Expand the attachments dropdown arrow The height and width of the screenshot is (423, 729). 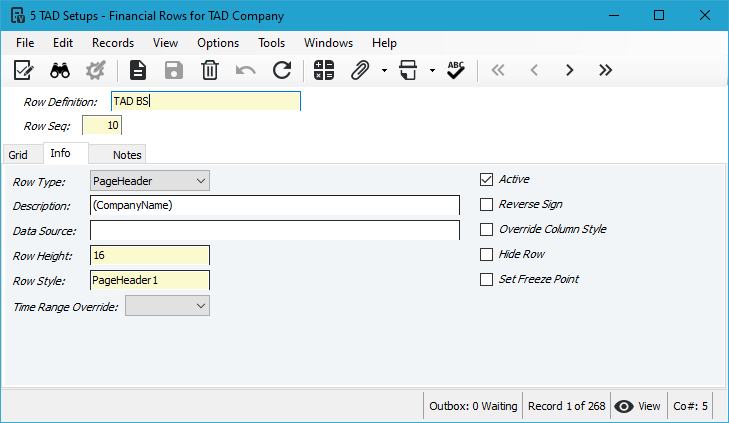[384, 71]
